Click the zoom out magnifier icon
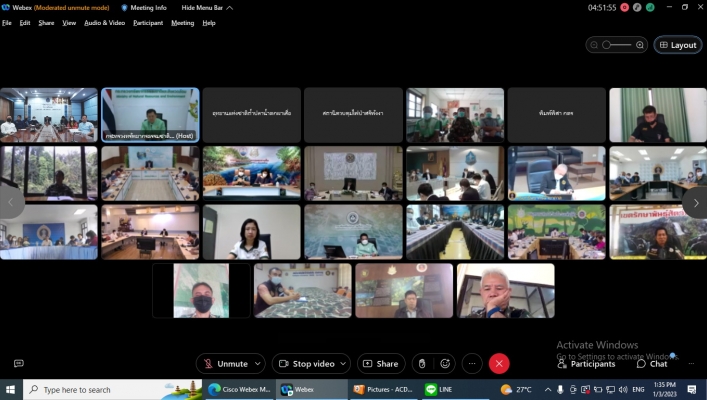The width and height of the screenshot is (707, 400). 594,45
